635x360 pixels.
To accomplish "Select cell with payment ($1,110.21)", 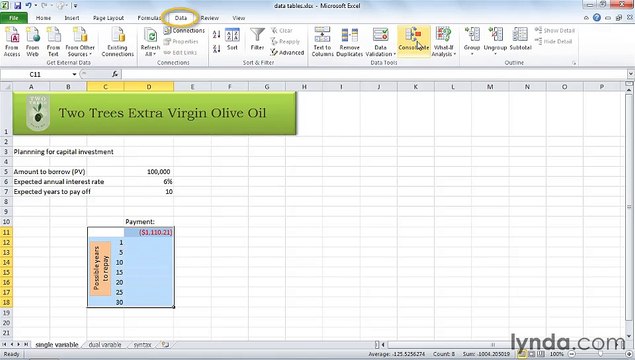I will (149, 232).
